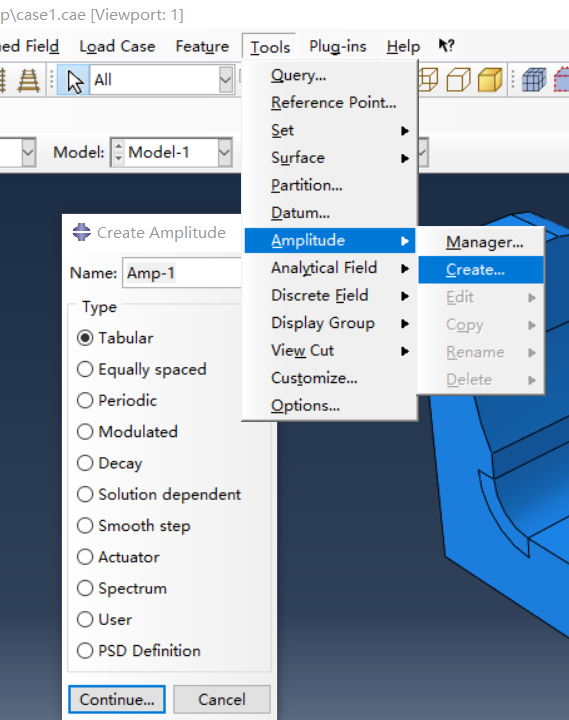Click the Create Amplitude dialog title icon

coord(81,232)
